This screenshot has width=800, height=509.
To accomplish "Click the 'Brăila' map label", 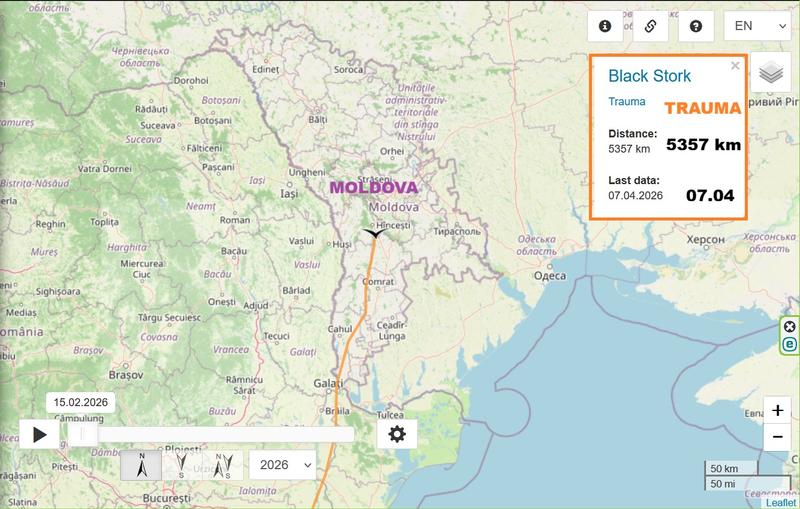I will pos(337,411).
